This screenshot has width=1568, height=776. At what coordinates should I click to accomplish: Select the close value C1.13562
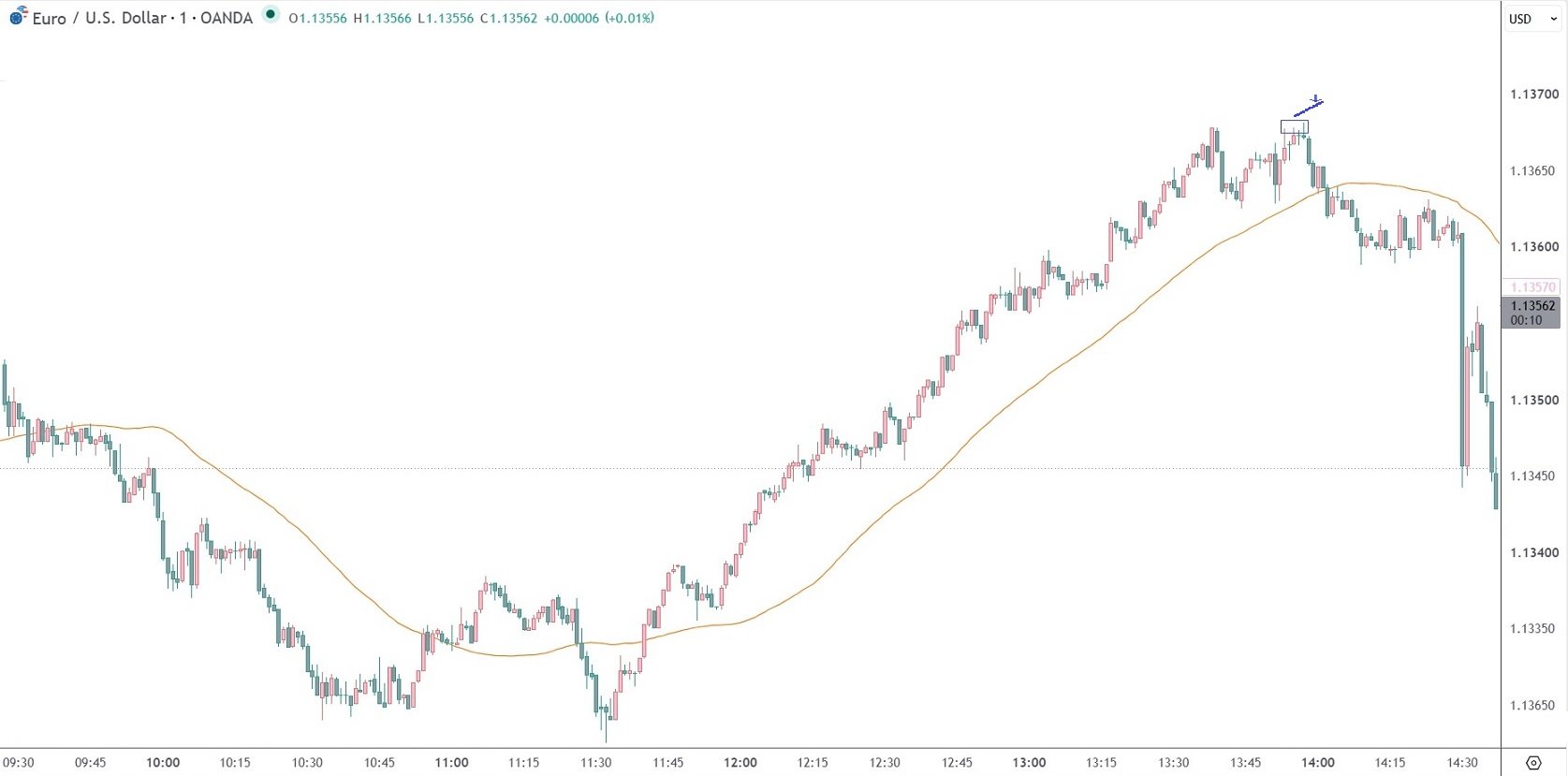point(508,18)
